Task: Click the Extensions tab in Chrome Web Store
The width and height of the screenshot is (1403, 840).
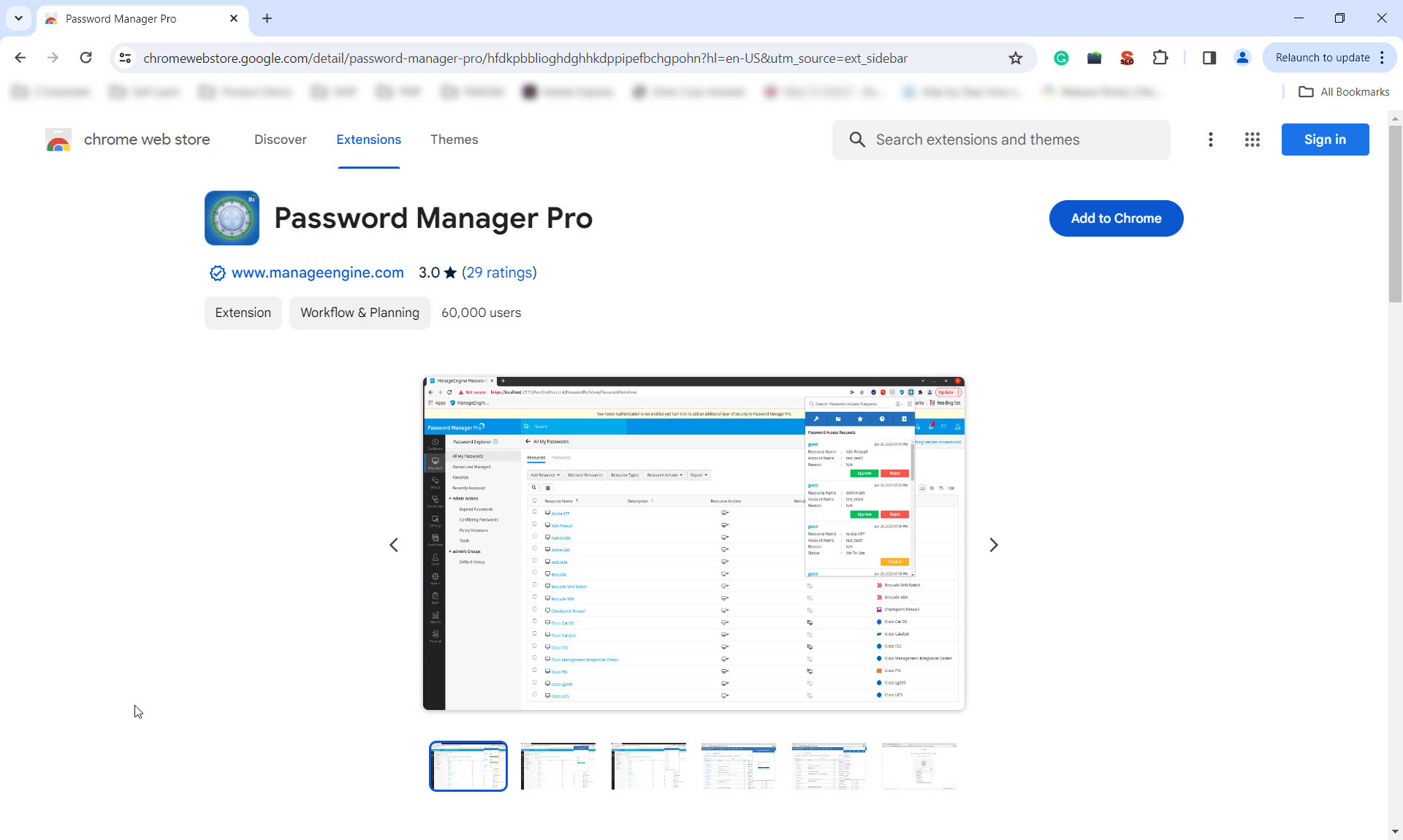Action: coord(369,139)
